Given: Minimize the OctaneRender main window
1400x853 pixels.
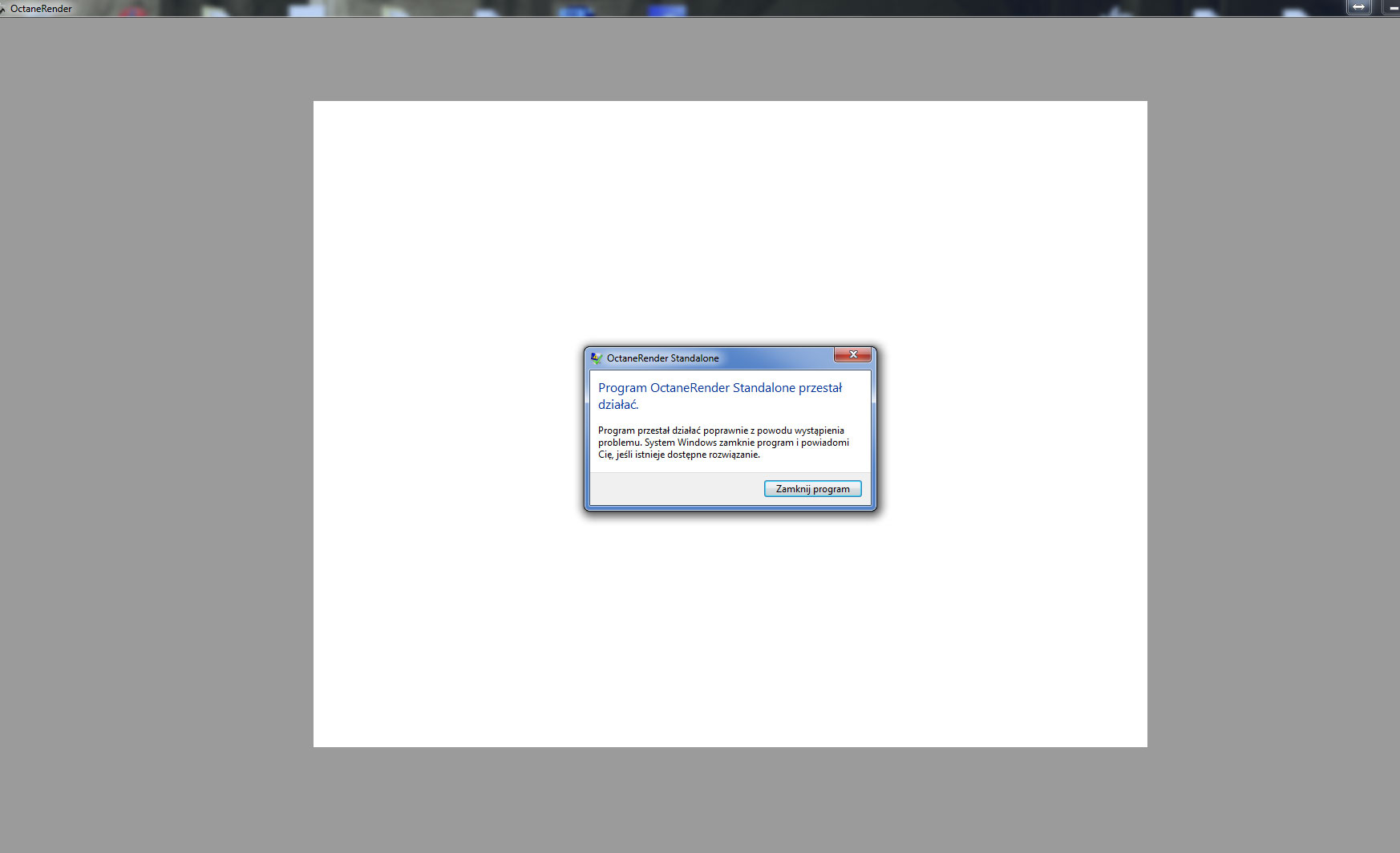Looking at the screenshot, I should coord(1393,7).
